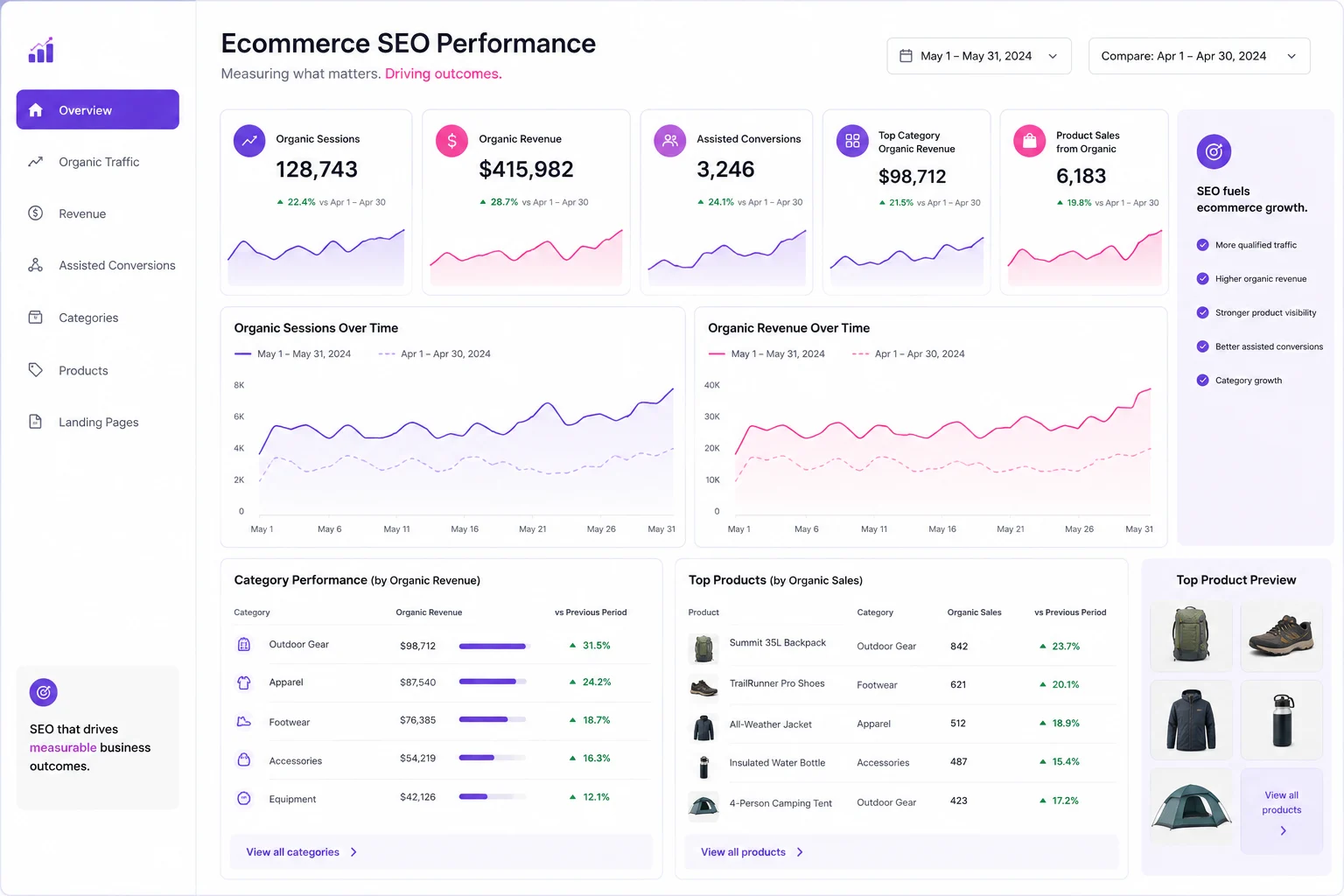Click the Landing Pages document icon
This screenshot has width=1344, height=896.
(36, 422)
